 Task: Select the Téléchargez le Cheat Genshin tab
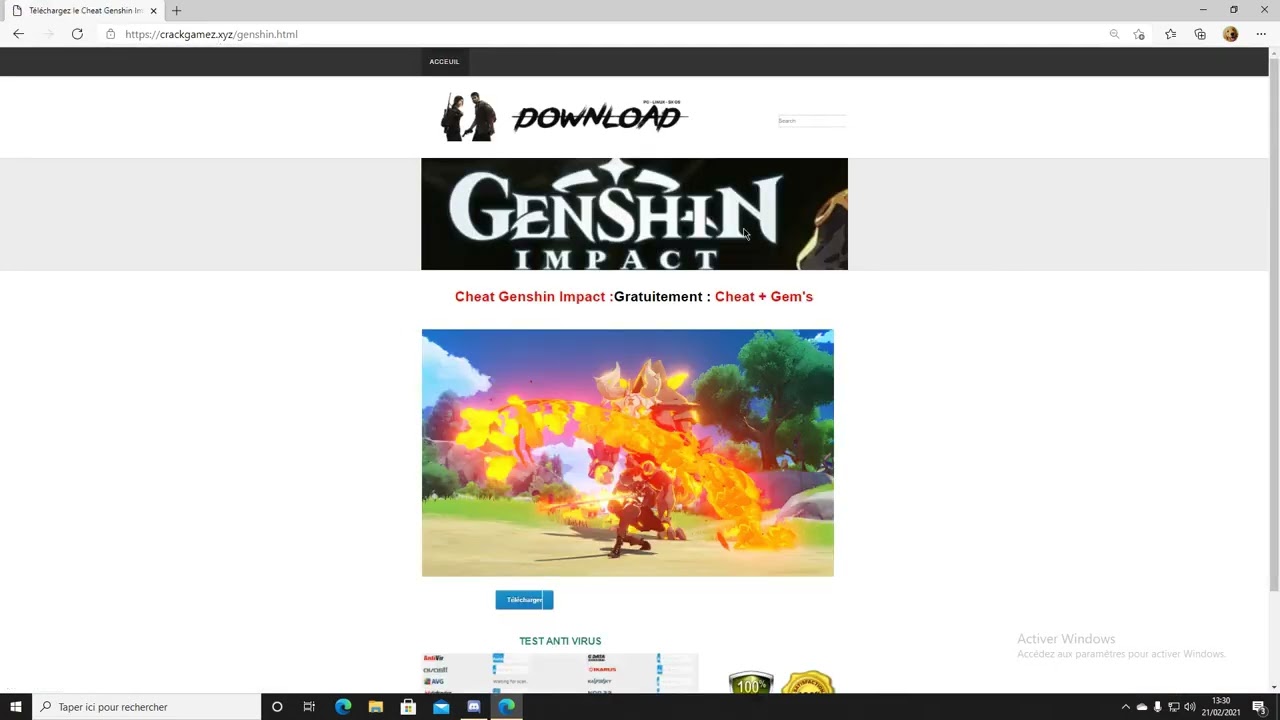[x=84, y=10]
